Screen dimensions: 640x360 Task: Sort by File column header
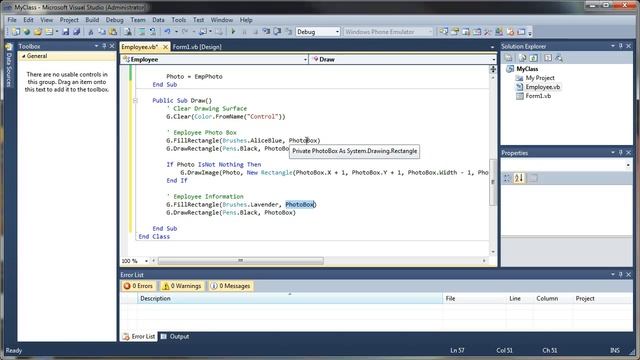(x=474, y=298)
